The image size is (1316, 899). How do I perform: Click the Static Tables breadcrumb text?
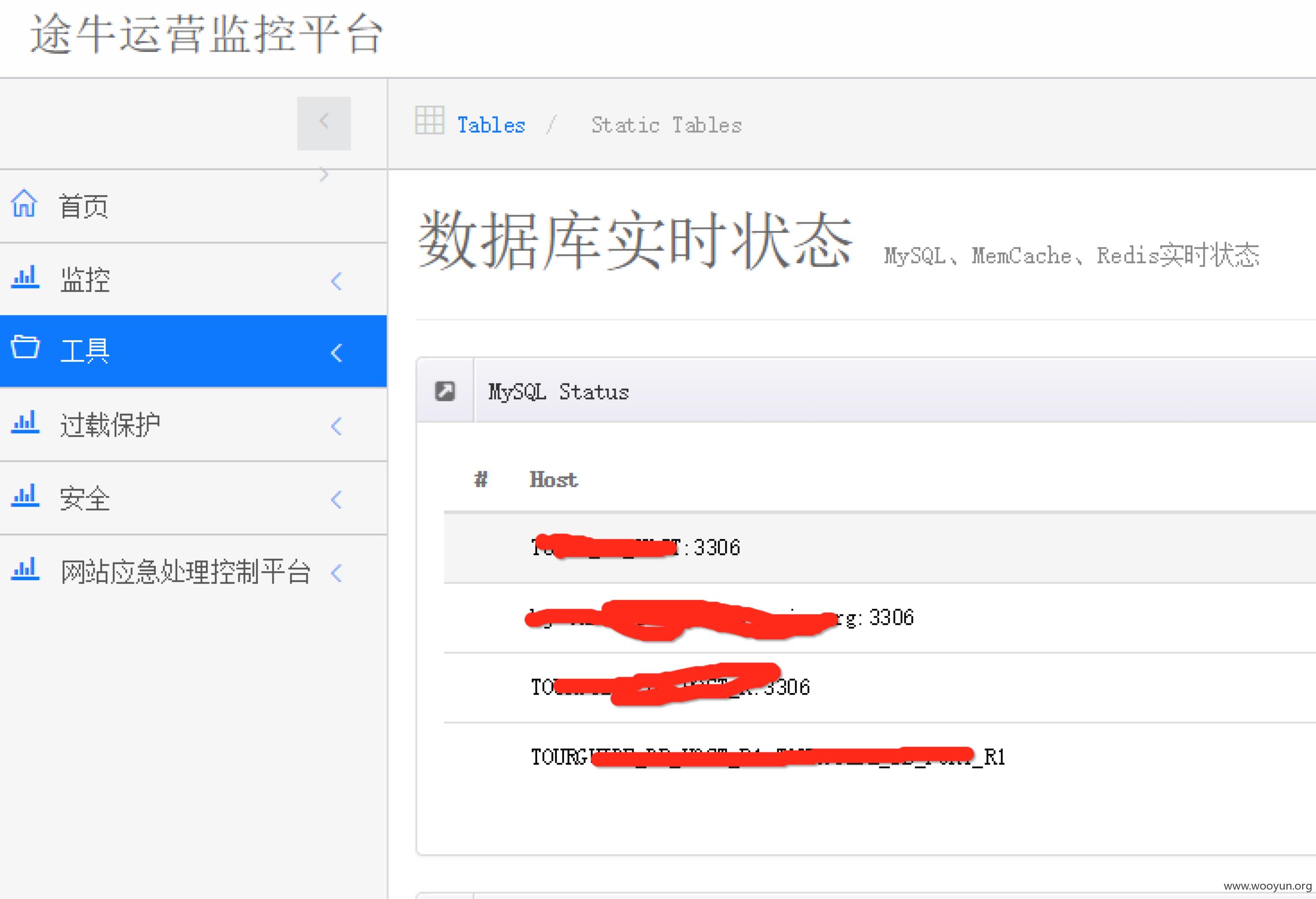click(667, 125)
